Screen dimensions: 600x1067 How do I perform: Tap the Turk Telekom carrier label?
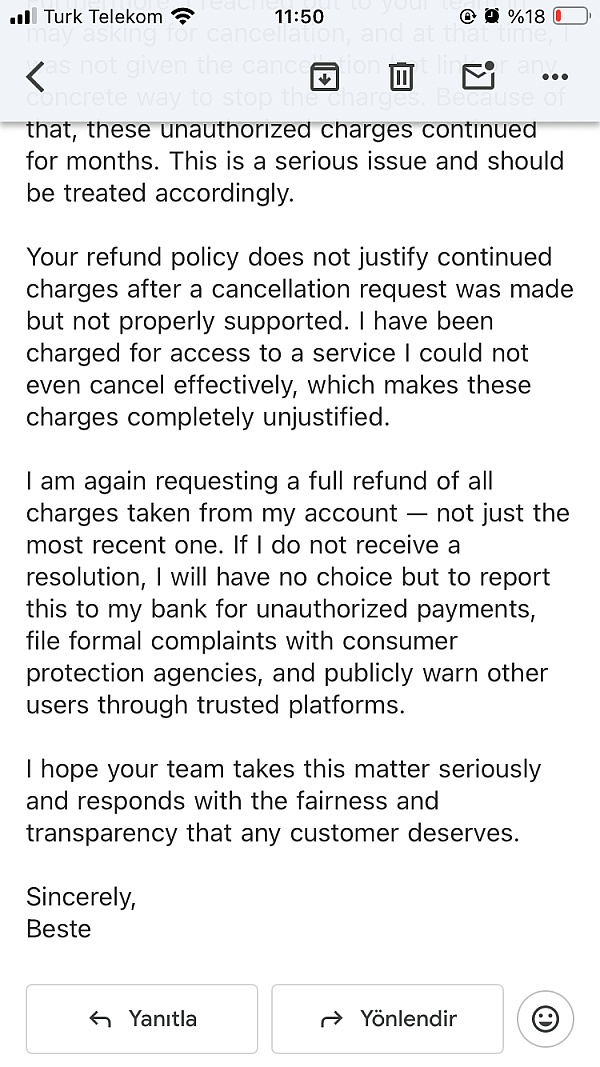pos(104,16)
